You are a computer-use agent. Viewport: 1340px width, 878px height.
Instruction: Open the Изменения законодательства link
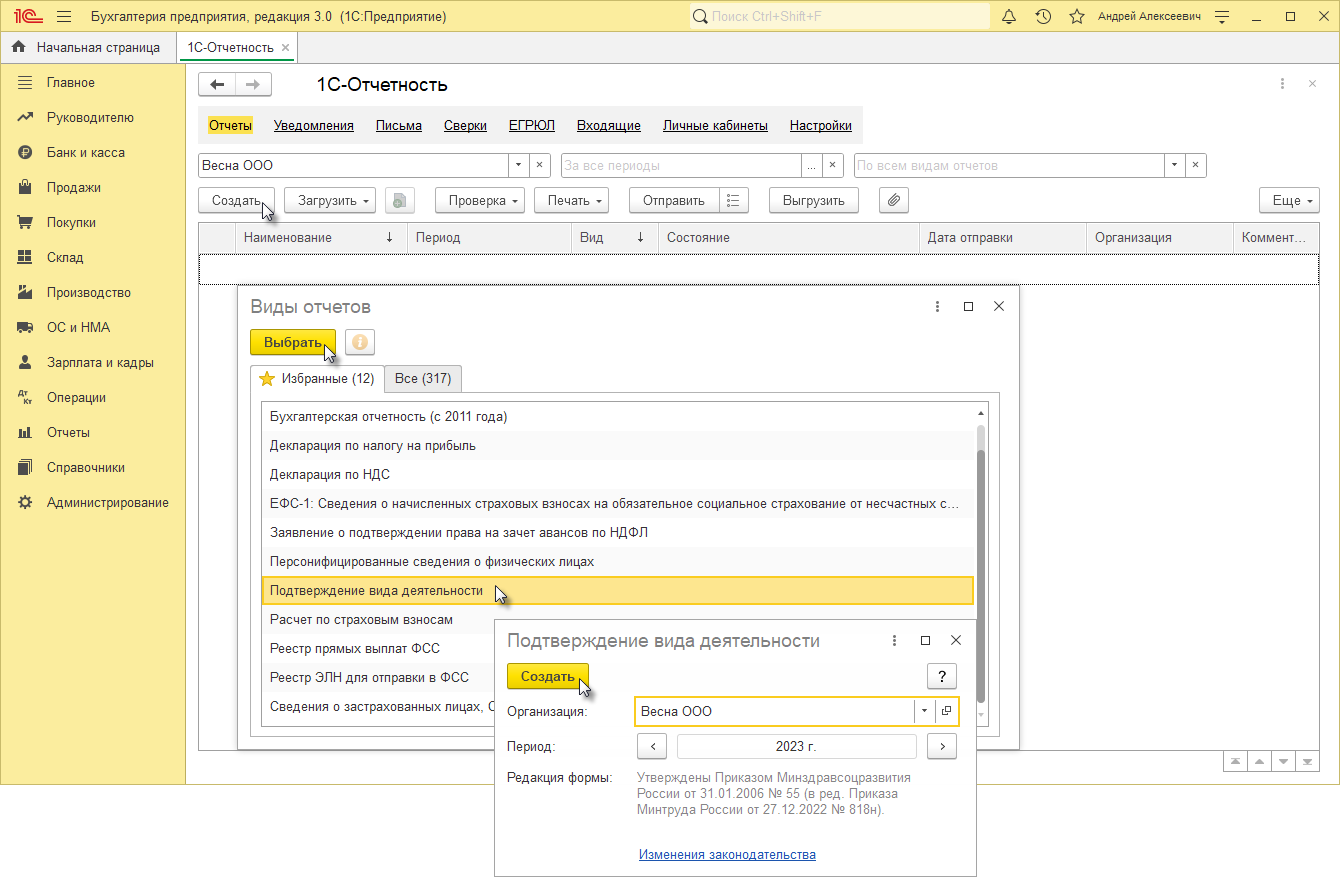point(727,855)
